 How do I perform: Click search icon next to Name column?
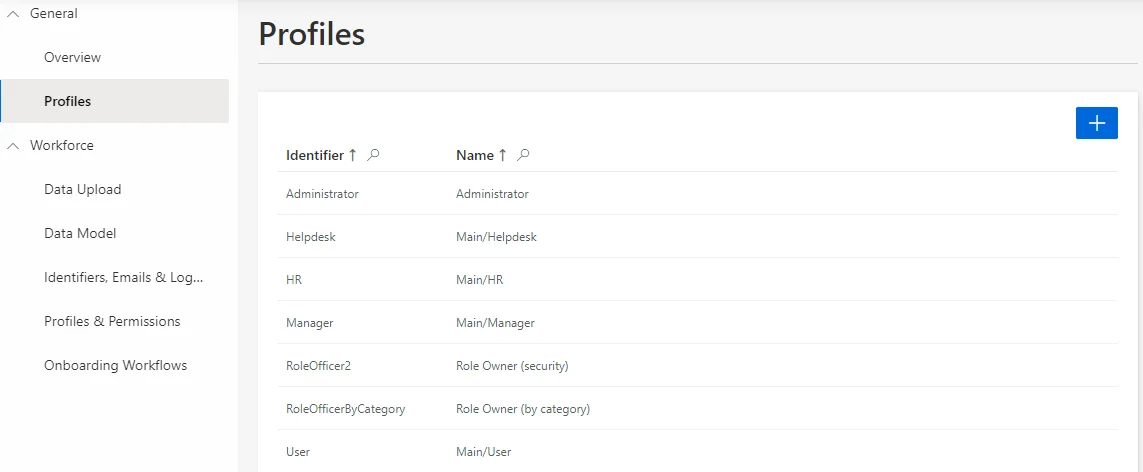(523, 155)
